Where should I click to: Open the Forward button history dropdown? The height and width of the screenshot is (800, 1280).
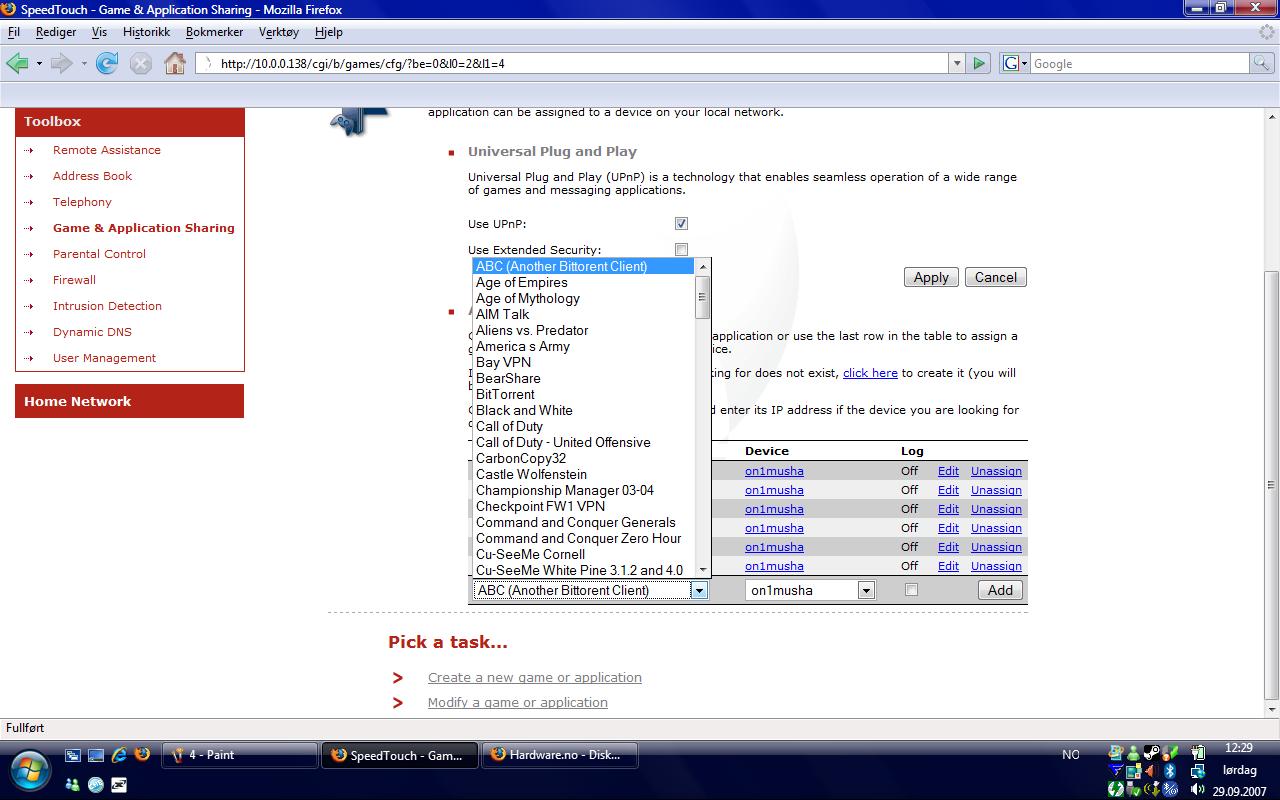(x=84, y=63)
